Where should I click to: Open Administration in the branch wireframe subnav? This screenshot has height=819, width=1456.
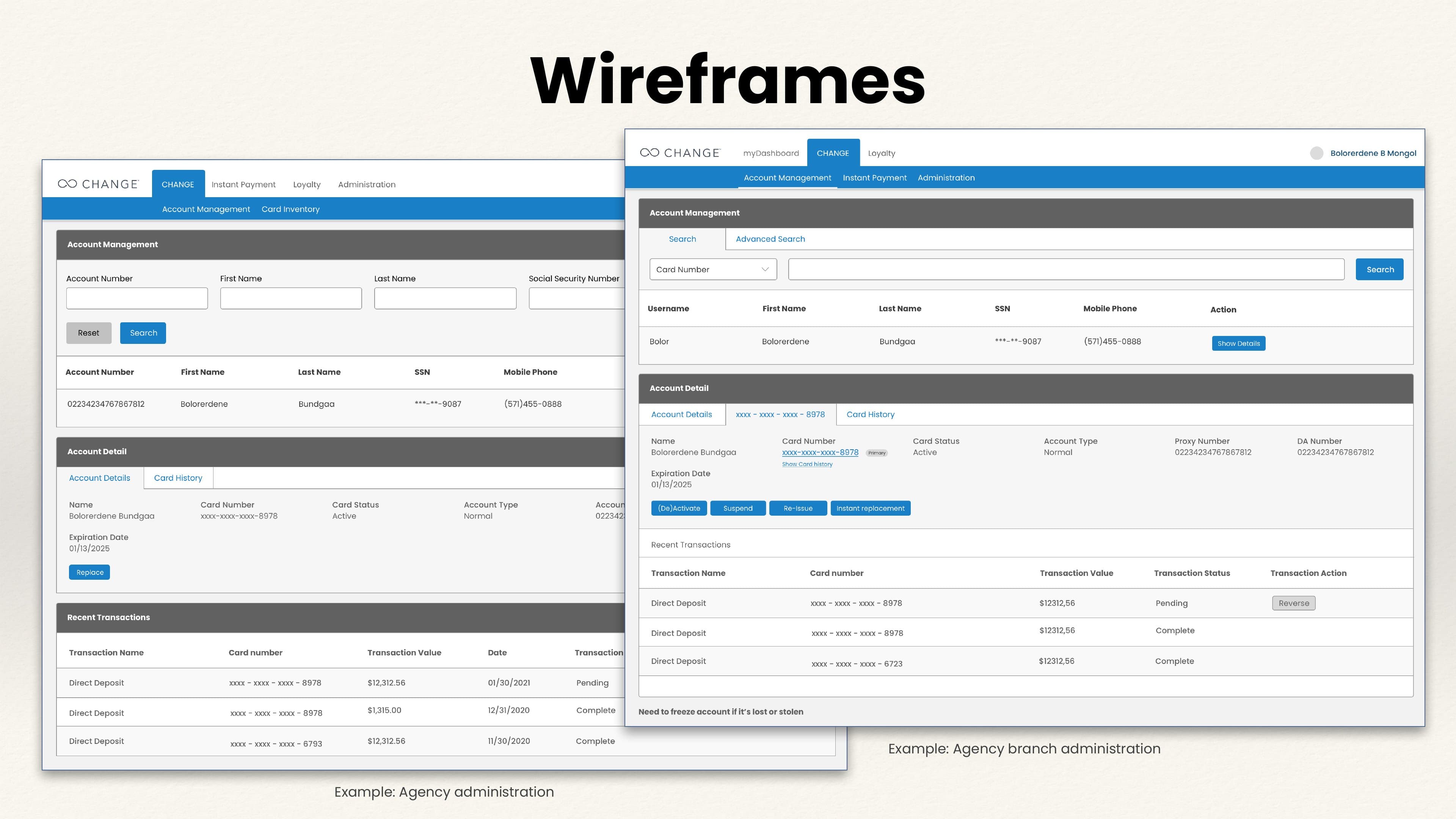coord(946,177)
